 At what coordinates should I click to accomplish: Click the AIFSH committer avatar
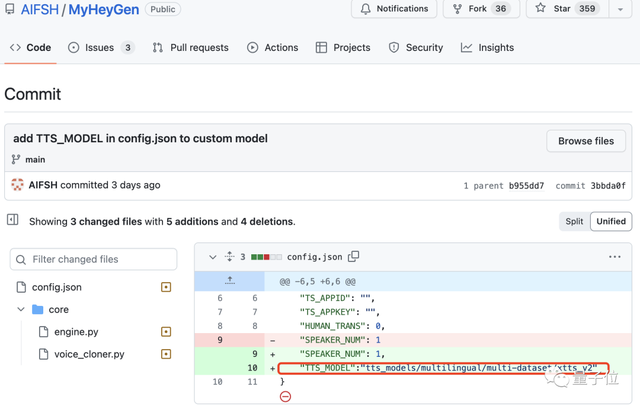(17, 185)
